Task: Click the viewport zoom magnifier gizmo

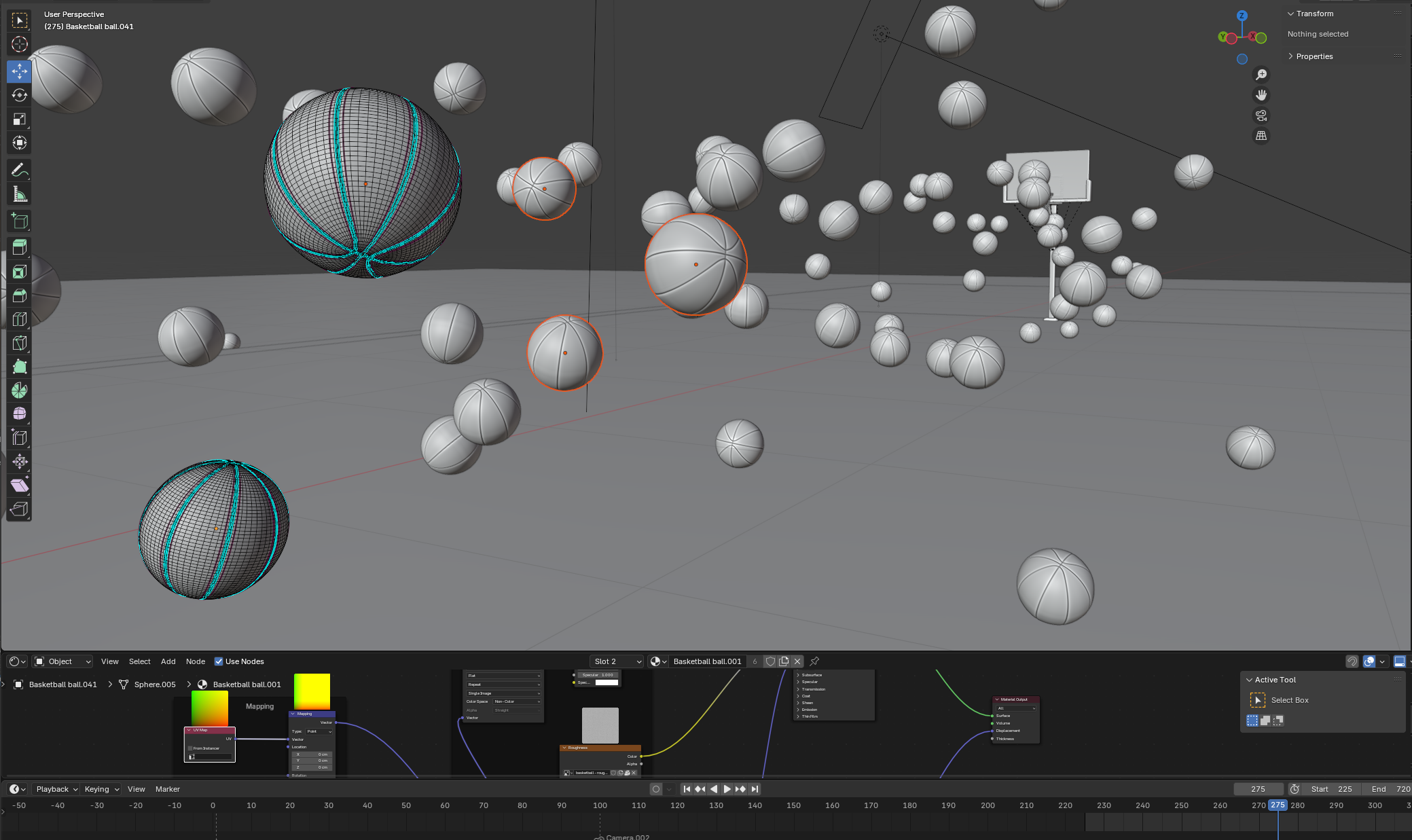Action: [1261, 75]
